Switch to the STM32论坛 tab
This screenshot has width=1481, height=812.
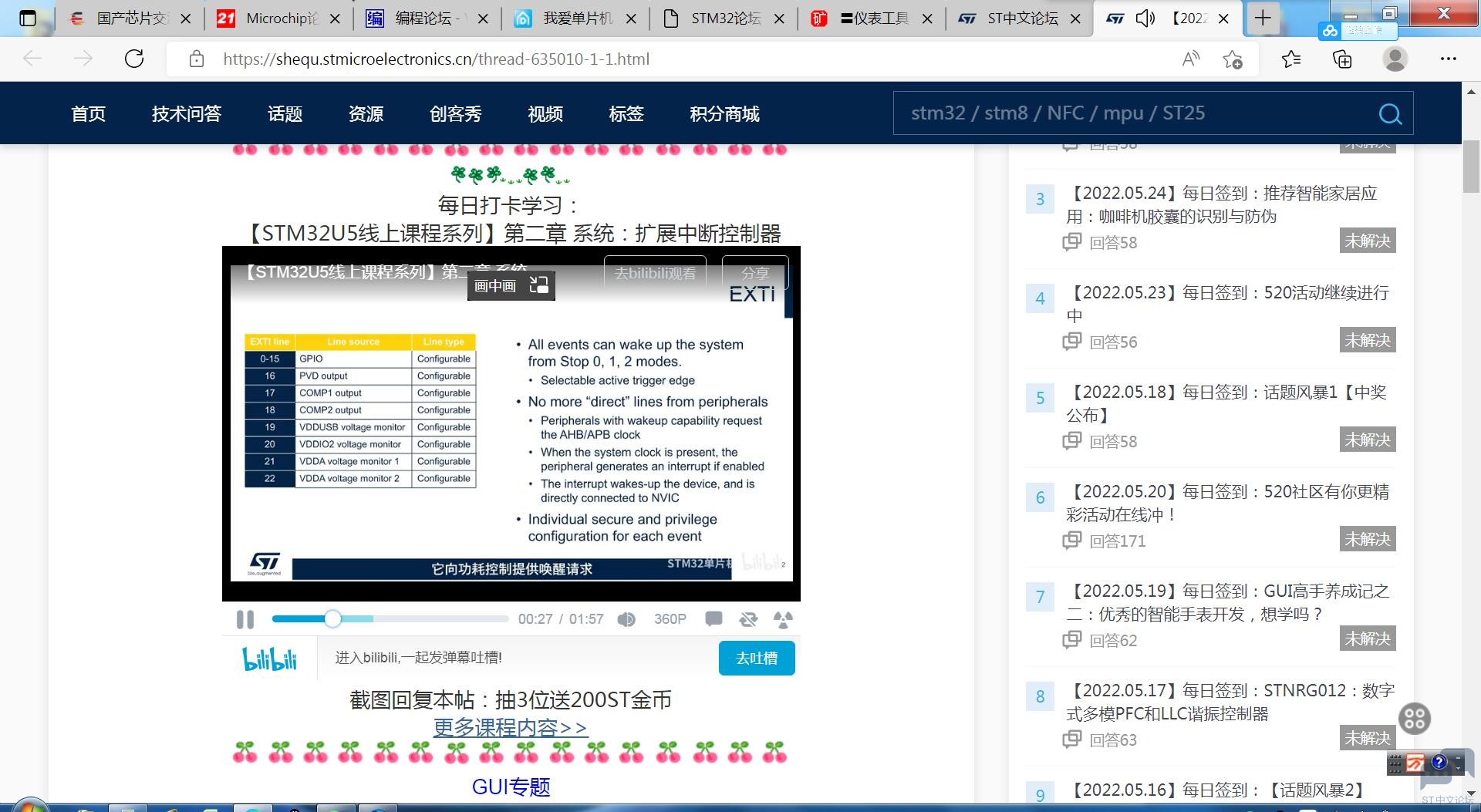click(723, 19)
